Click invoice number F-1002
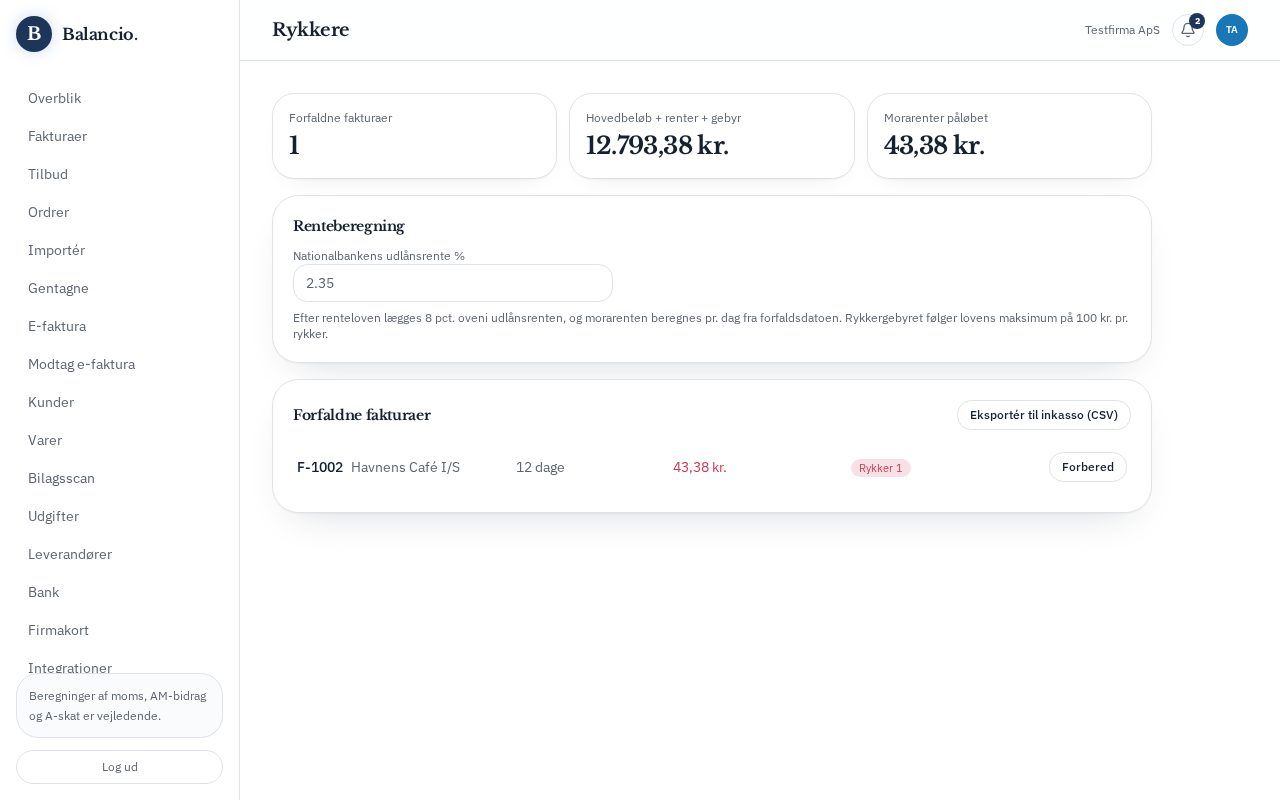The image size is (1280, 800). point(320,467)
